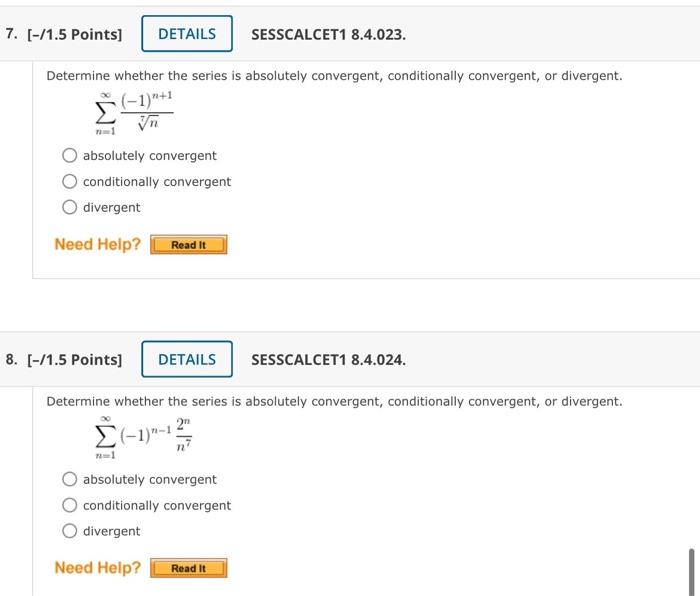Choose 'conditionally convergent' for question 8
This screenshot has height=596, width=700.
pyautogui.click(x=70, y=506)
